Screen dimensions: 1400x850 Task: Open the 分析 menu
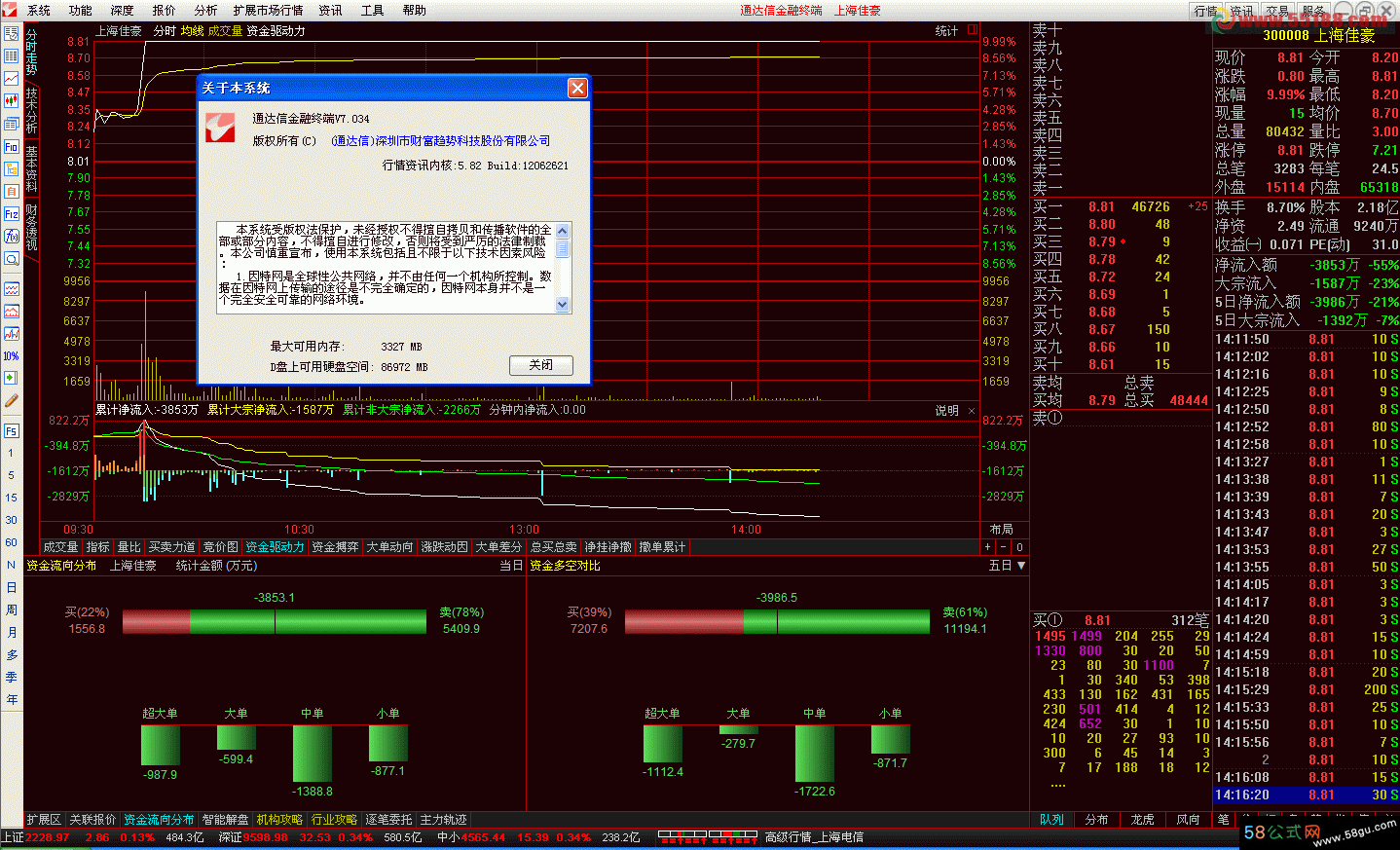206,11
